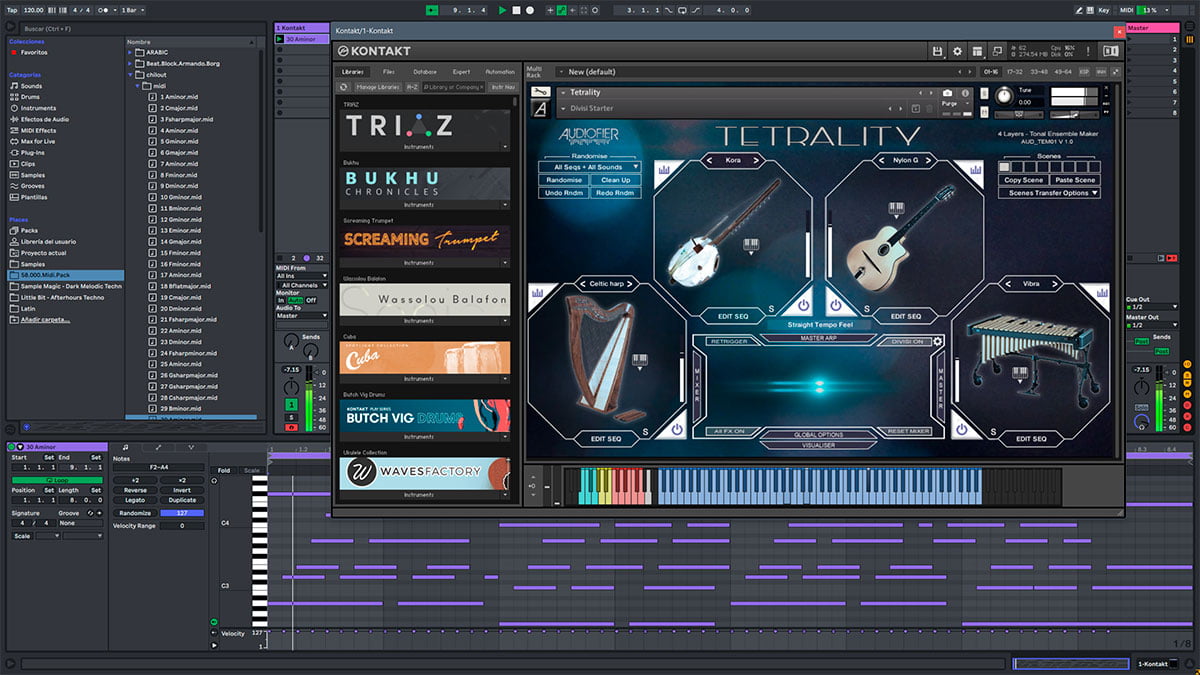Toggle the clip Loop button
The image size is (1200, 675).
coord(57,480)
